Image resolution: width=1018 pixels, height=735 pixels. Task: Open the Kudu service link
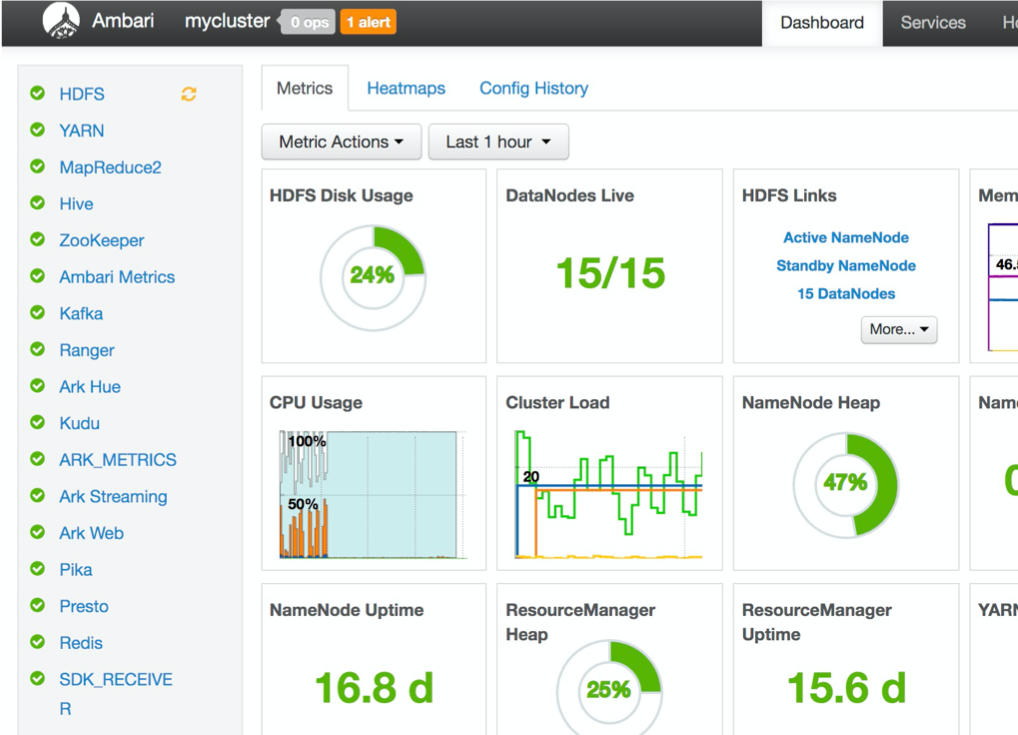(x=80, y=423)
